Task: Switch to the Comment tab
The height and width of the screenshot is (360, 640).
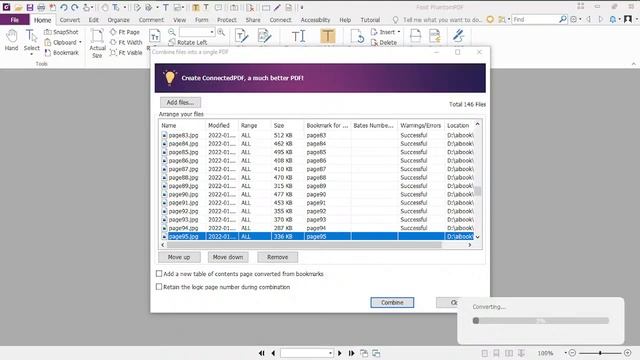Action: 151,20
